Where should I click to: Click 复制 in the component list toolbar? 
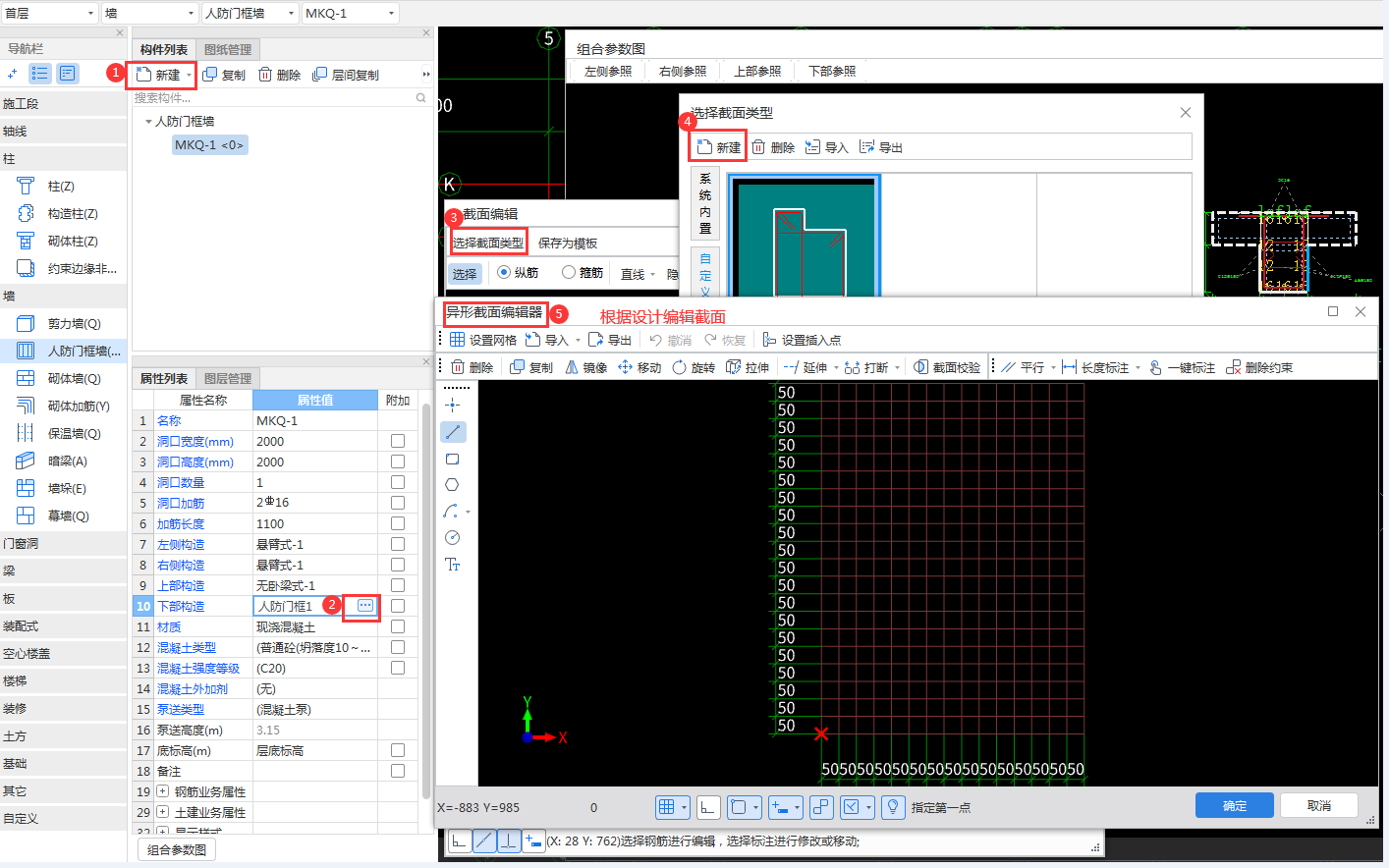point(224,75)
